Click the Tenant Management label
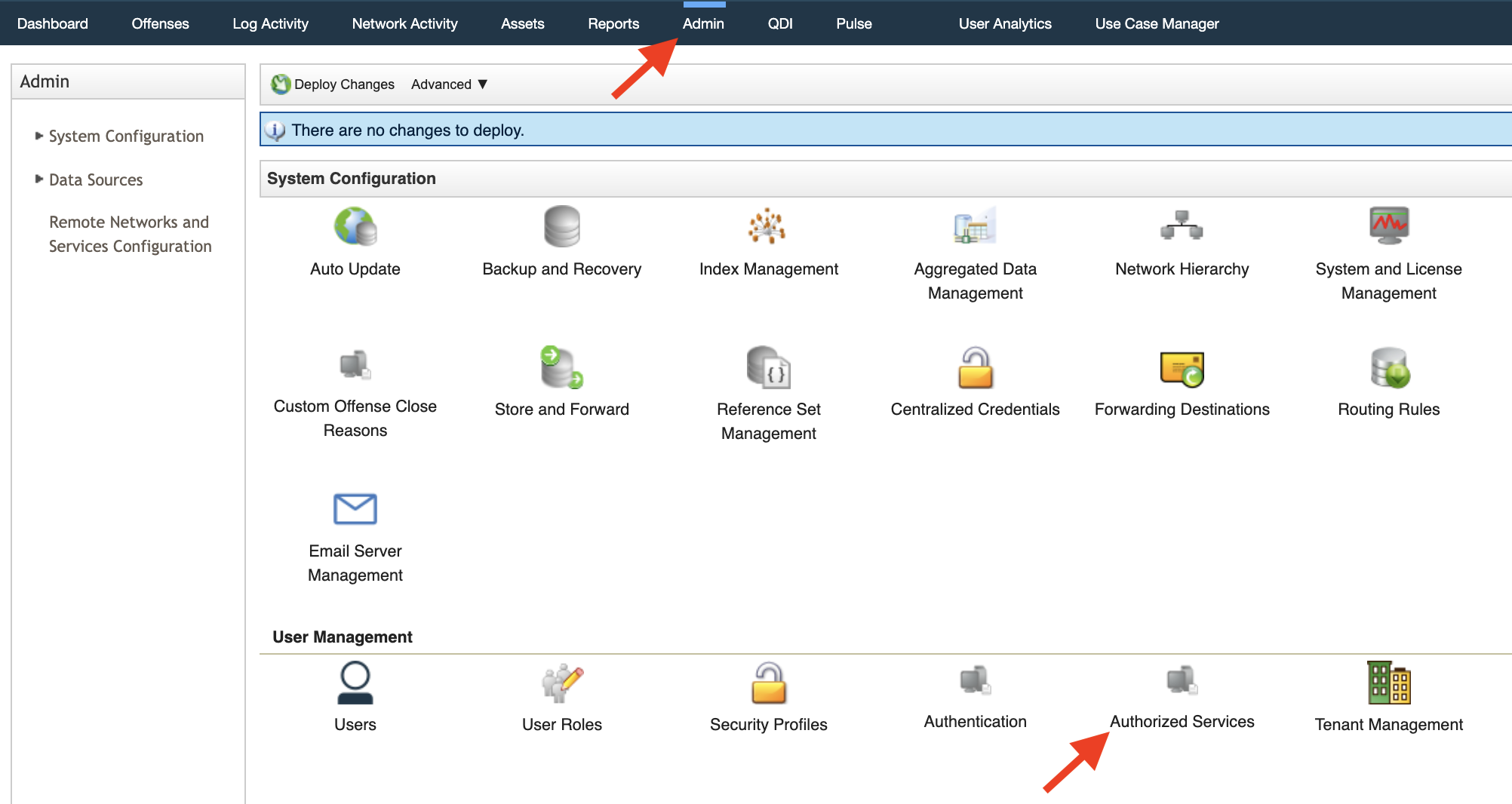The height and width of the screenshot is (804, 1512). 1388,724
